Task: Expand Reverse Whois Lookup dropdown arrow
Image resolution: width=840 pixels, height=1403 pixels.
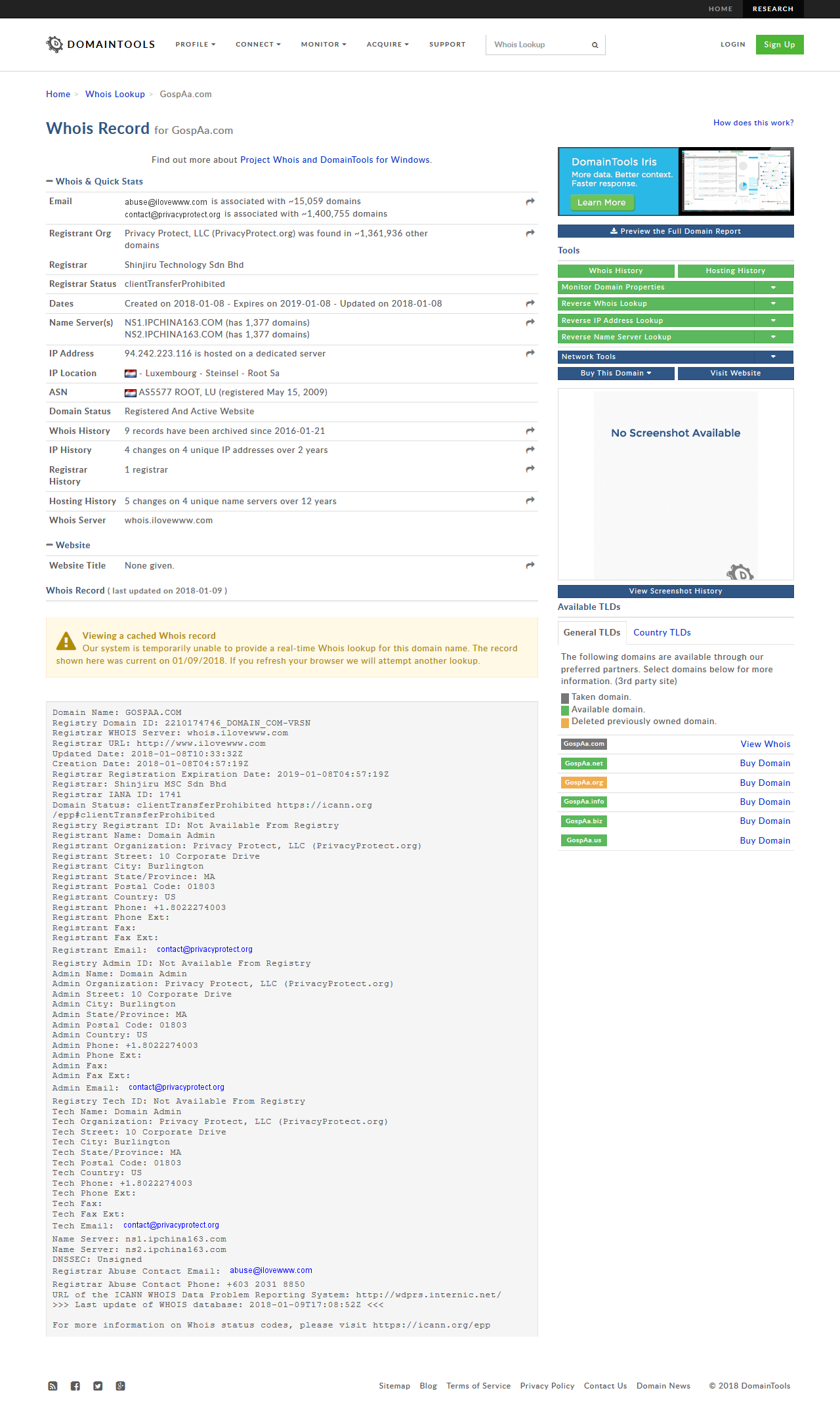Action: (x=773, y=304)
